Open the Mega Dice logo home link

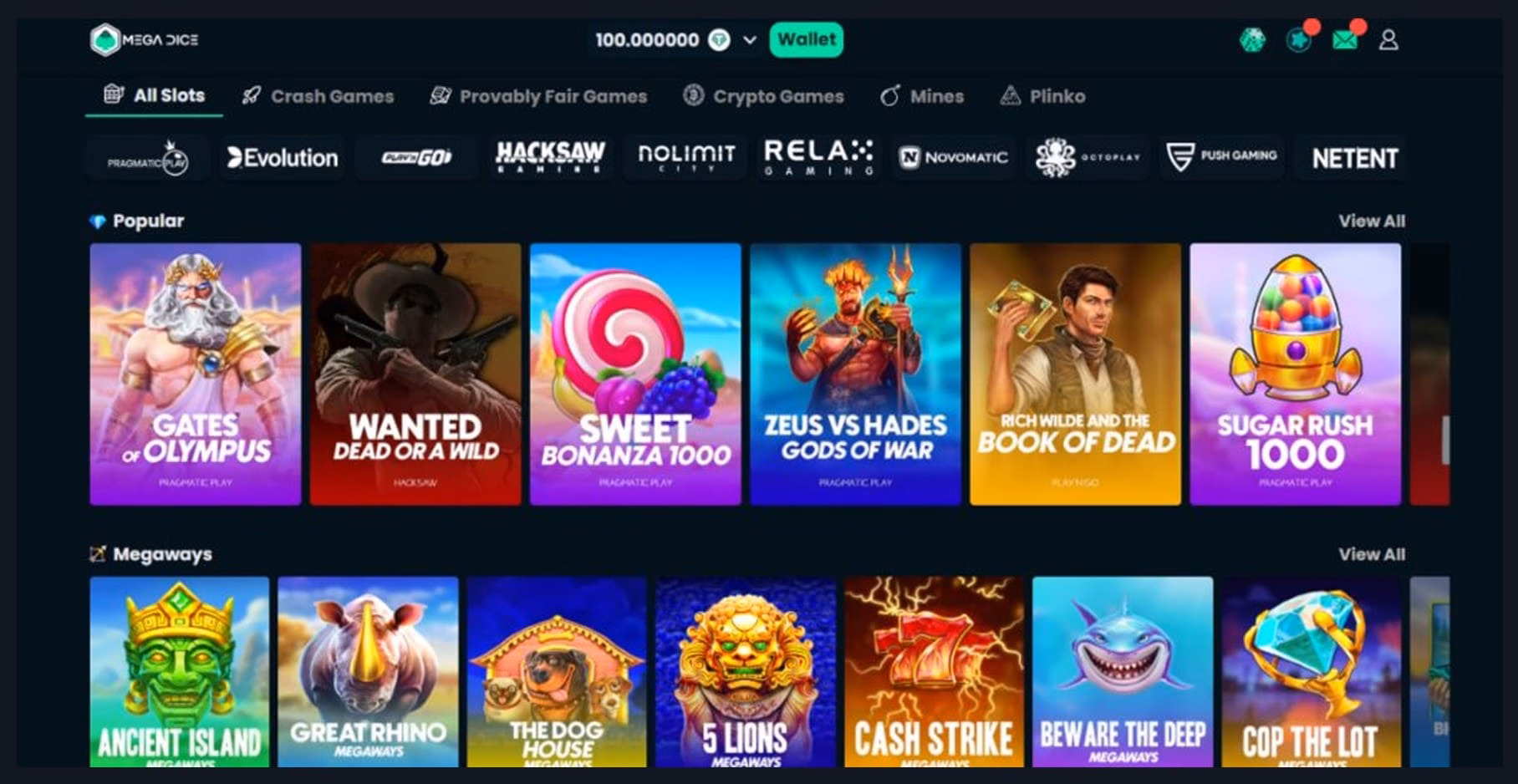144,39
